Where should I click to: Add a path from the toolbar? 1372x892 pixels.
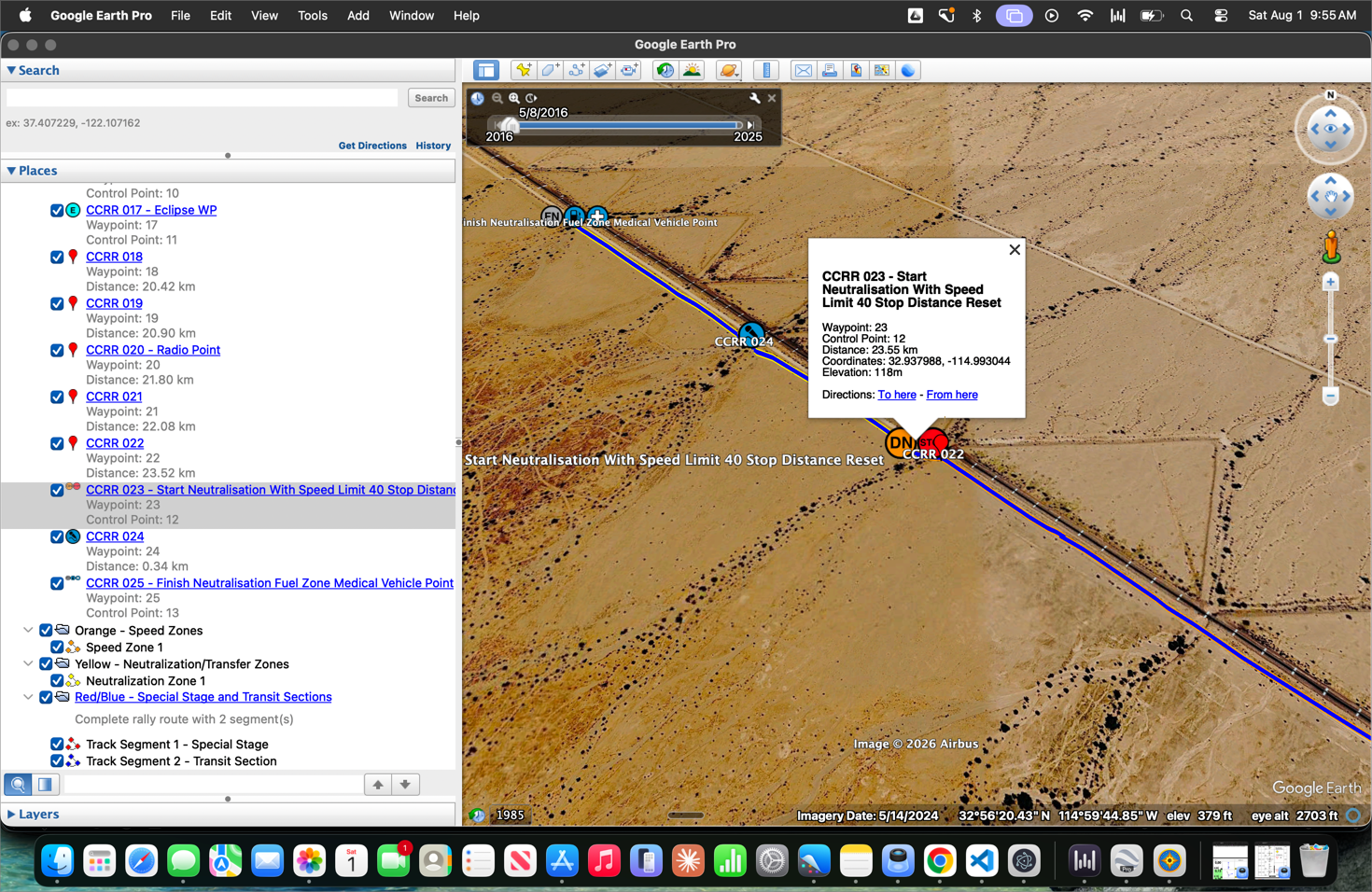click(576, 70)
